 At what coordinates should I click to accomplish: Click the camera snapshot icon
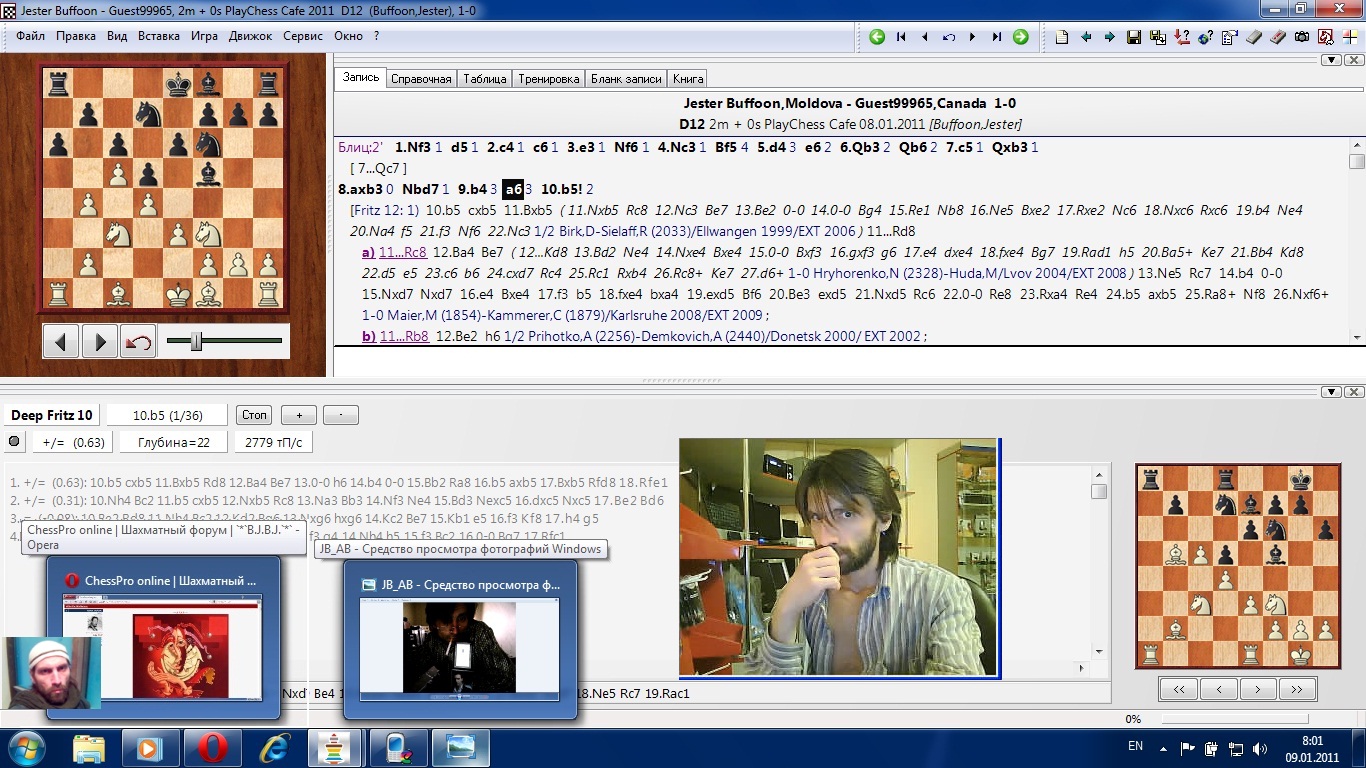click(x=1302, y=37)
